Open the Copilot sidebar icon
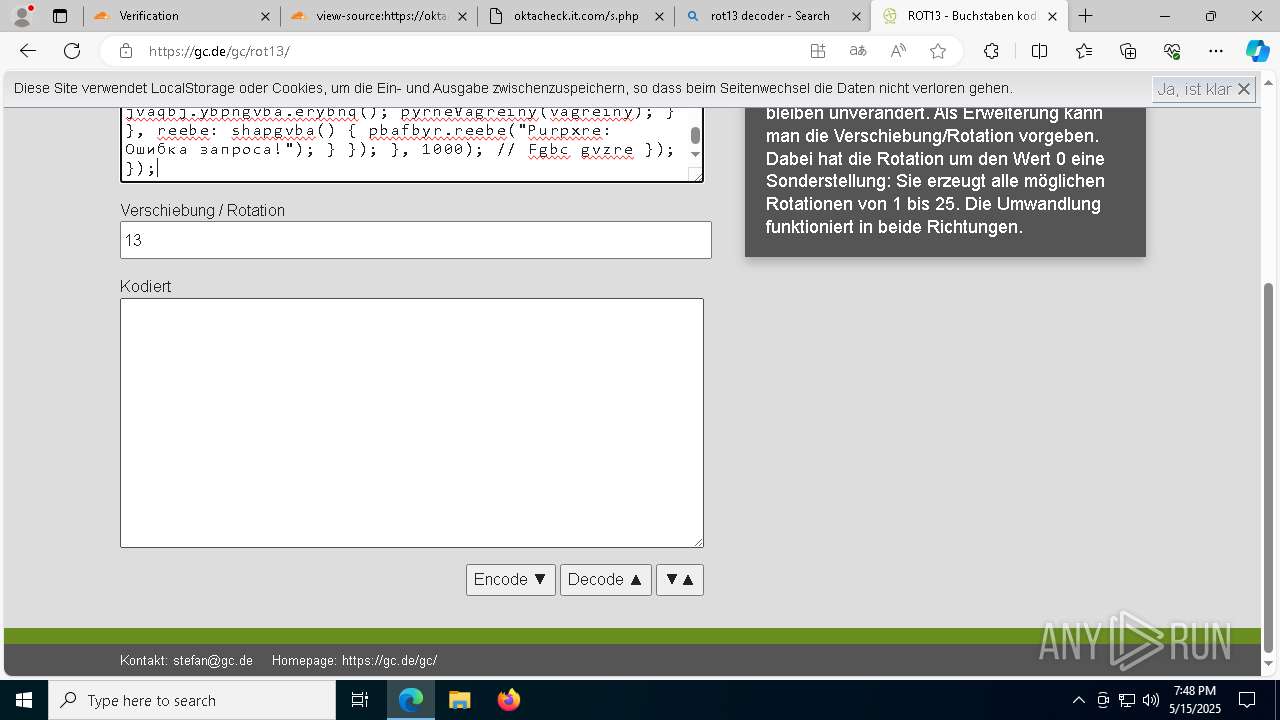 (x=1257, y=51)
